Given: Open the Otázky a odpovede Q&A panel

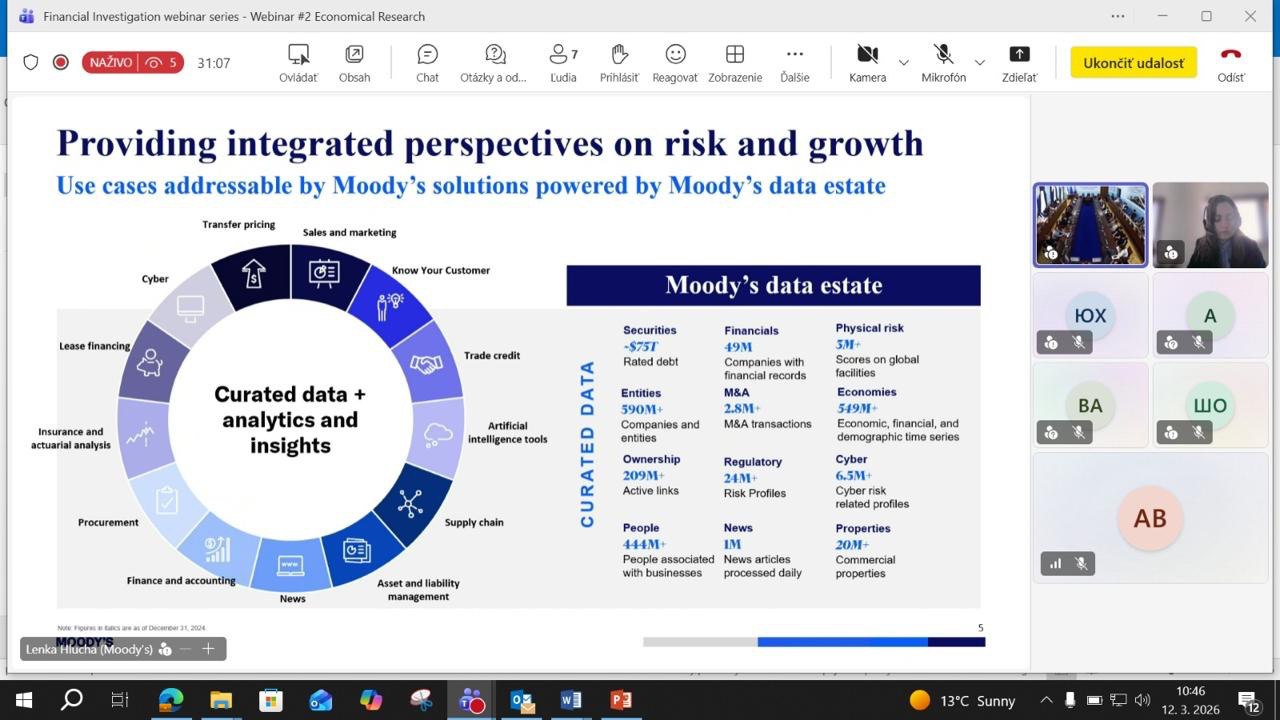Looking at the screenshot, I should tap(494, 63).
